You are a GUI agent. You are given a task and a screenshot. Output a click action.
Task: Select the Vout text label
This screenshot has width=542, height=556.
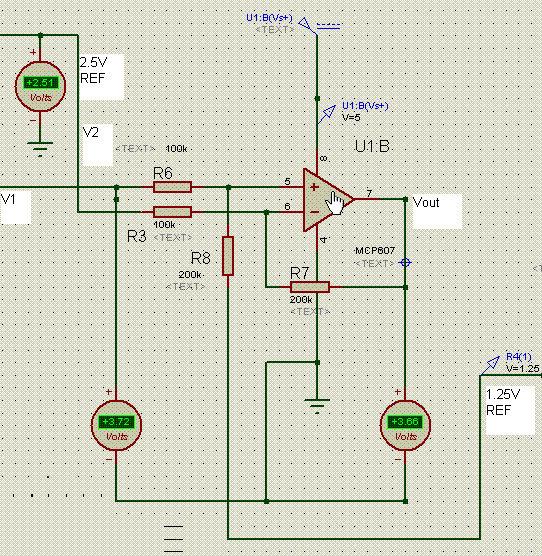(x=426, y=202)
